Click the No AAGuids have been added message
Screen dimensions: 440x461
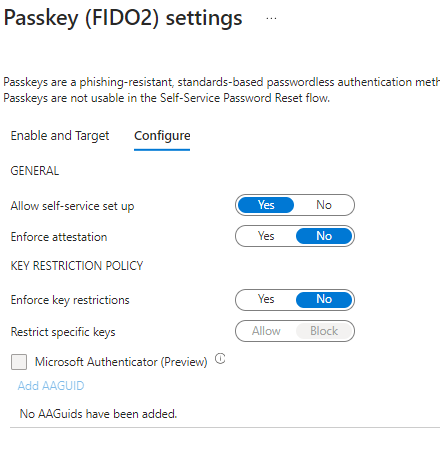coord(98,414)
